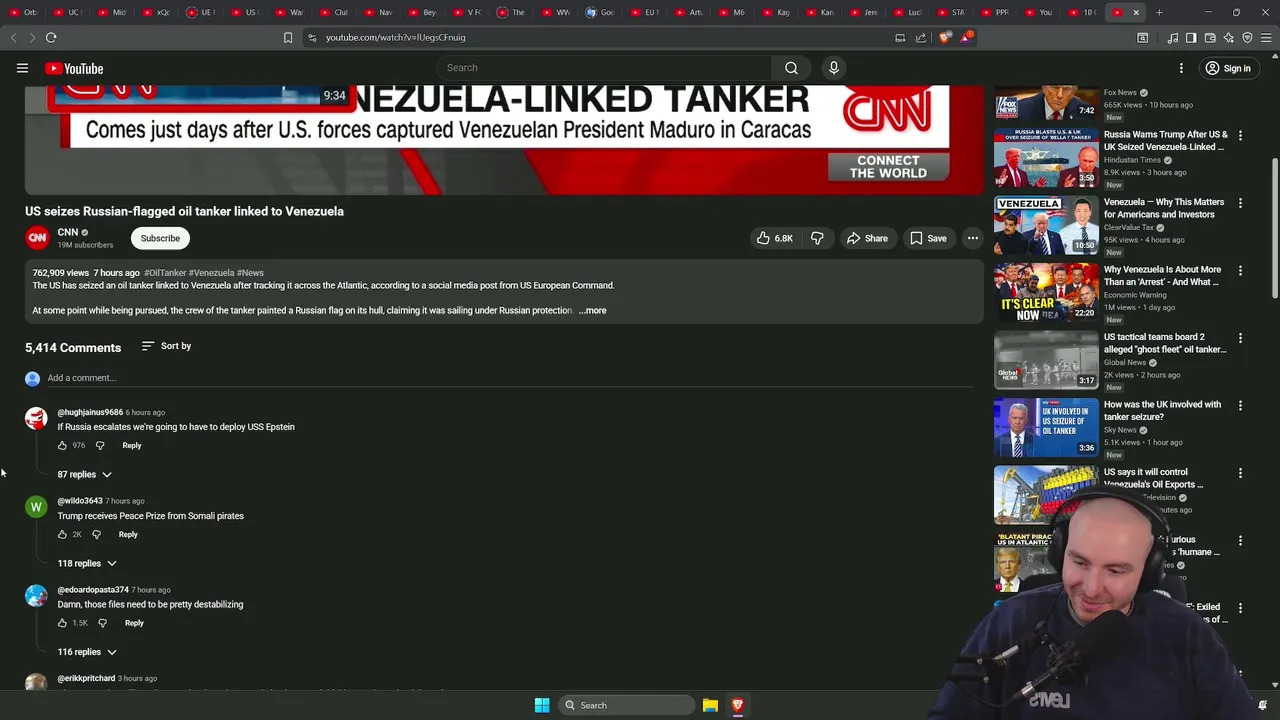This screenshot has width=1280, height=720.
Task: Reply to the hughjainus9686 comment
Action: click(132, 445)
